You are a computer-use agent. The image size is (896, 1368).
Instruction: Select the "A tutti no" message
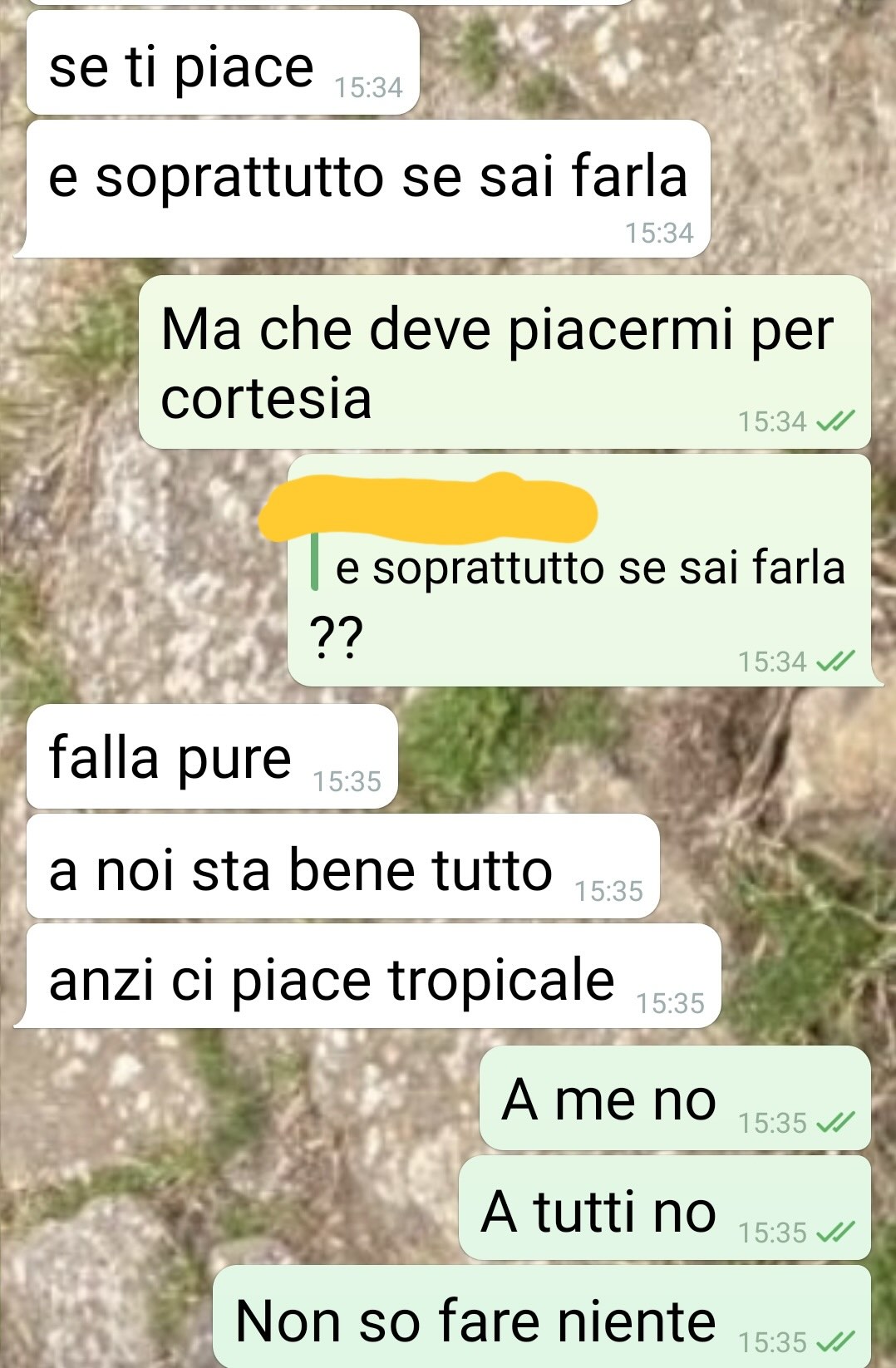[x=665, y=1208]
